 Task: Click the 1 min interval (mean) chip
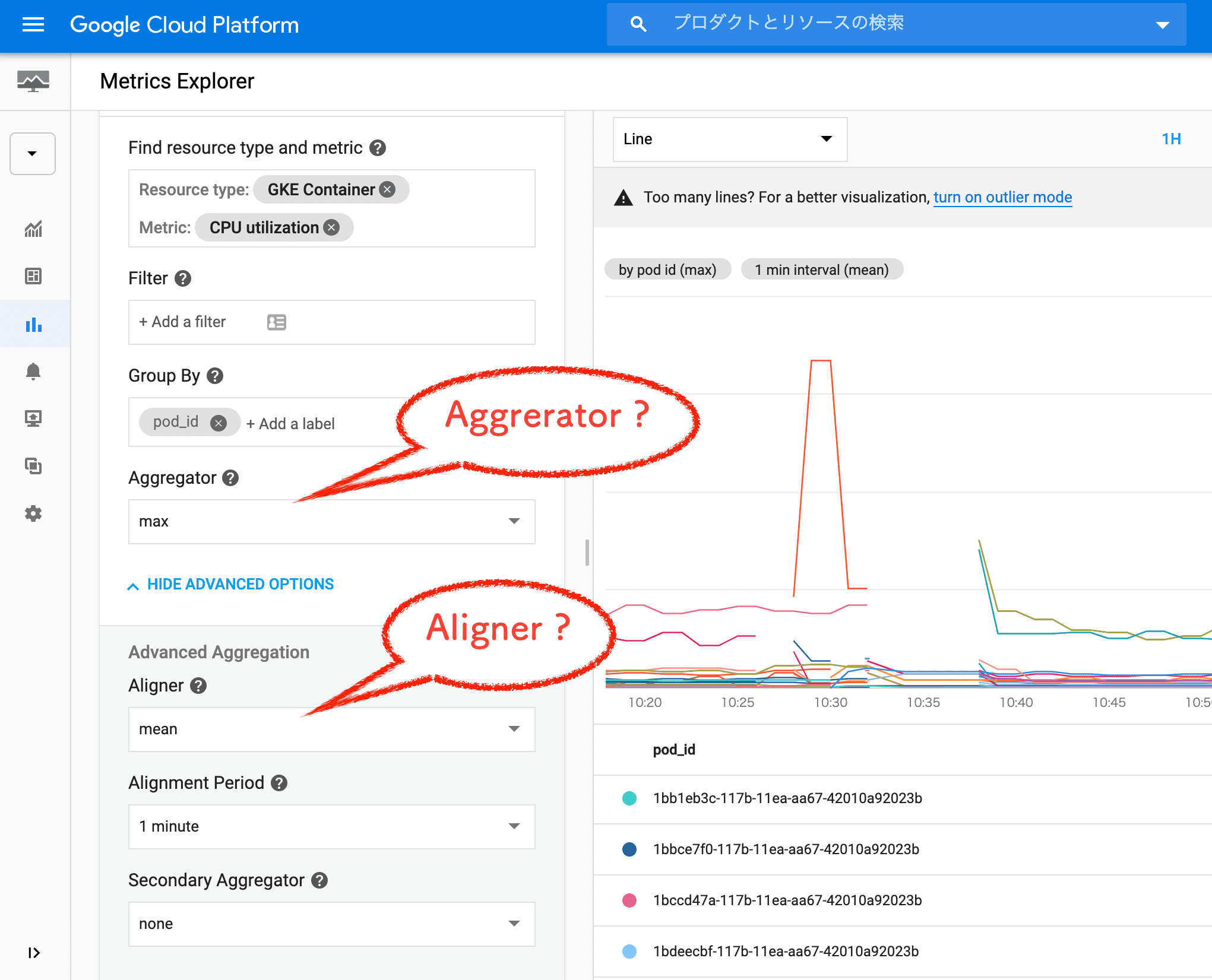point(822,269)
